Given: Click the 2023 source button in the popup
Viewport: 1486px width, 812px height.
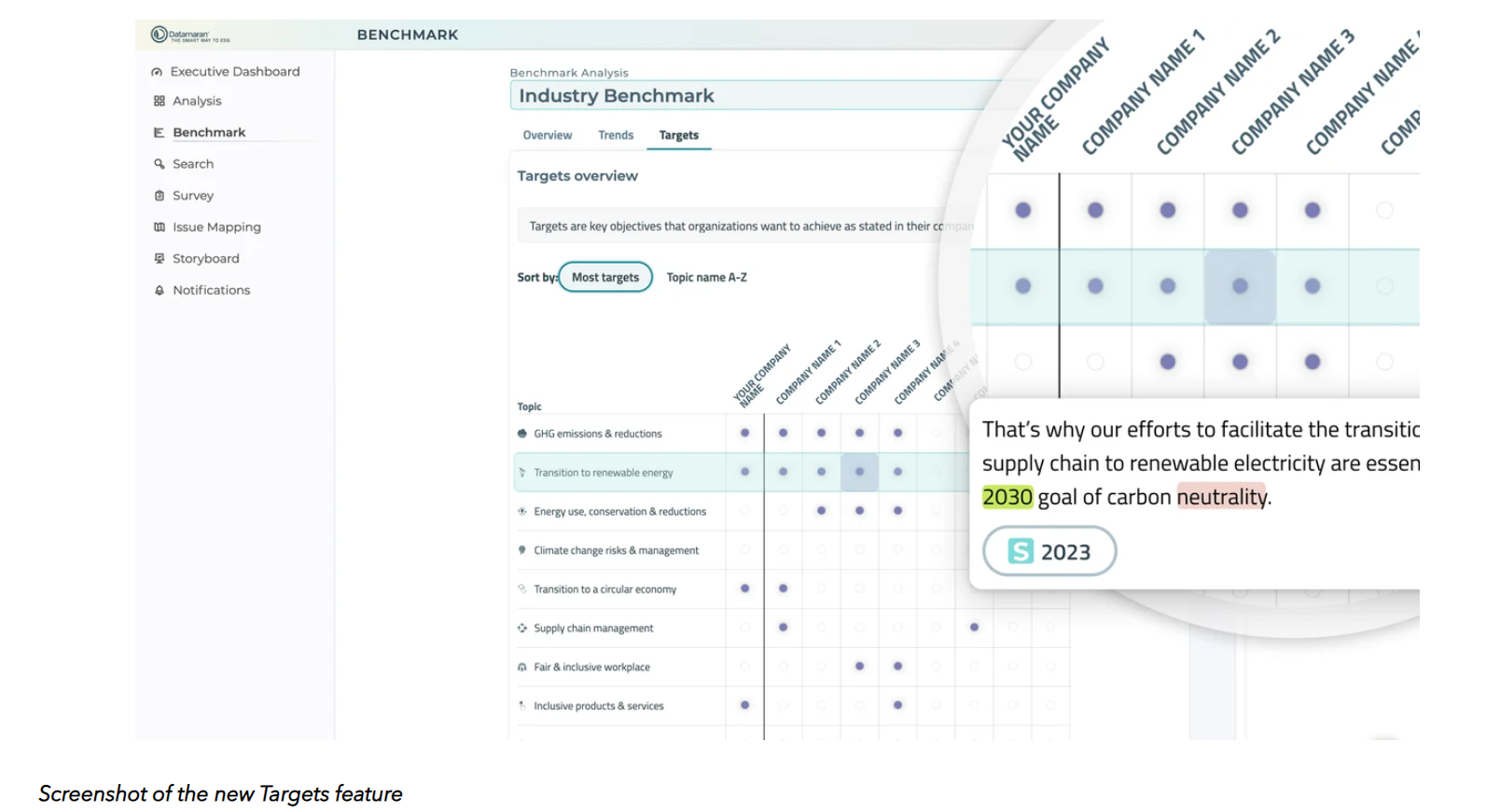Looking at the screenshot, I should tap(1049, 552).
